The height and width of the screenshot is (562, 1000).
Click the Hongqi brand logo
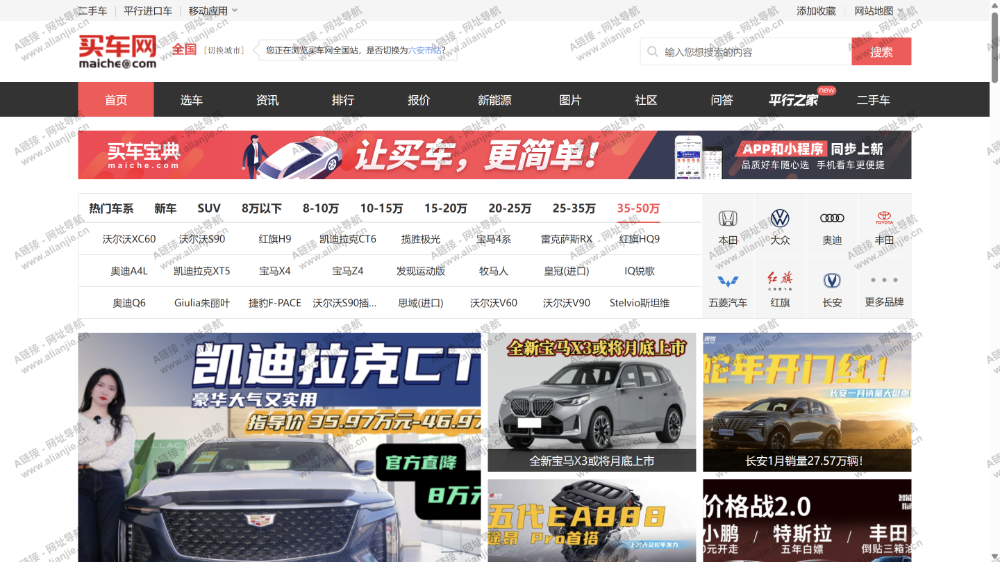780,281
